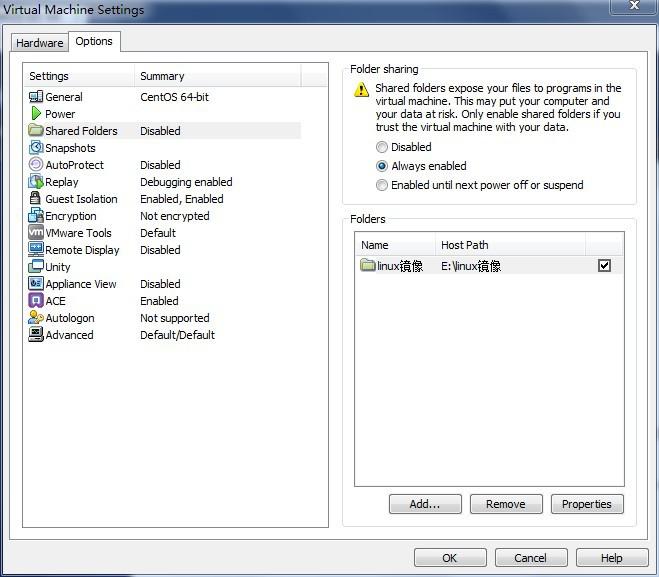
Task: Choose the Always enabled radio button
Action: click(x=382, y=166)
